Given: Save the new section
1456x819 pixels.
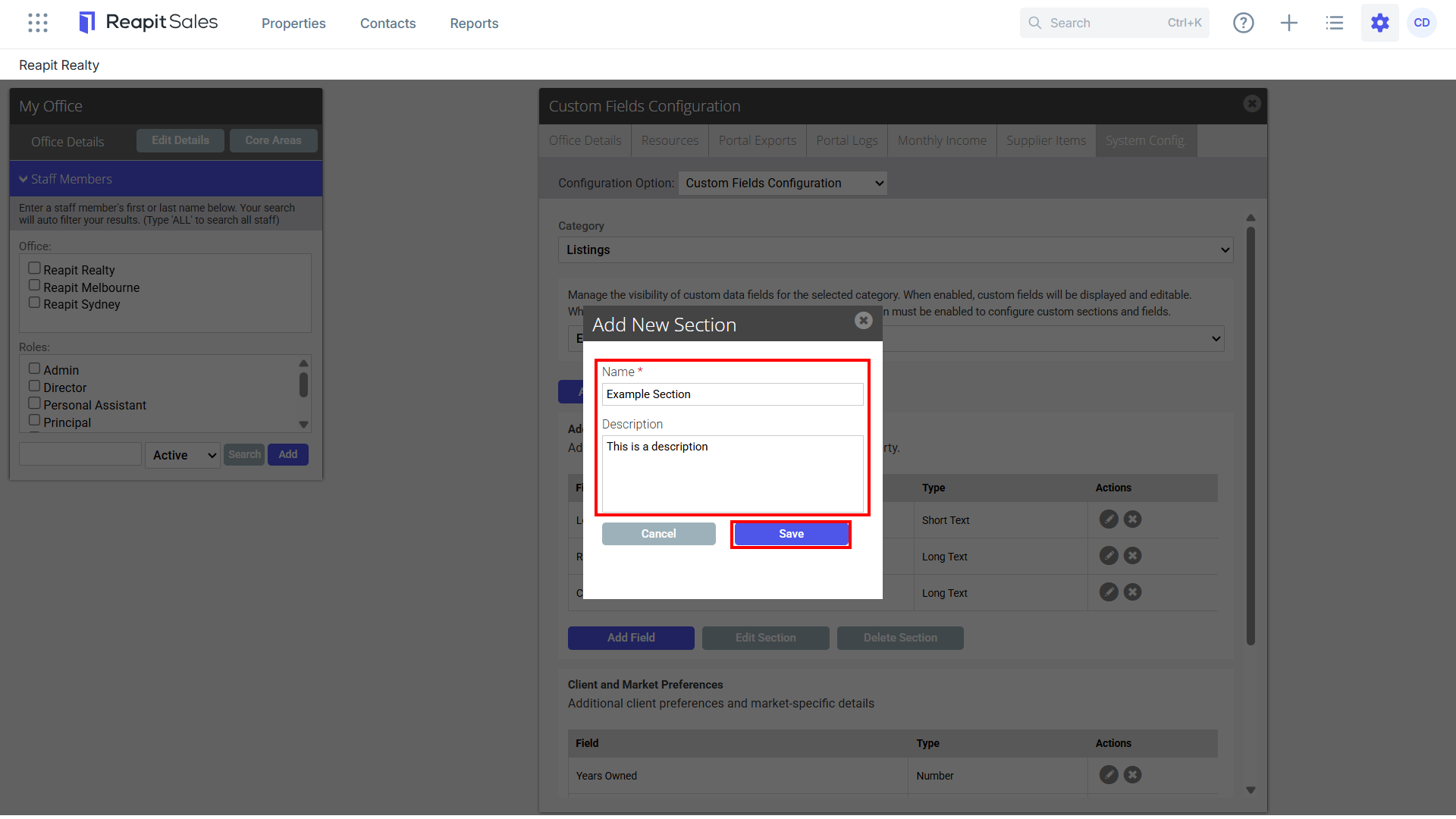Looking at the screenshot, I should point(791,534).
